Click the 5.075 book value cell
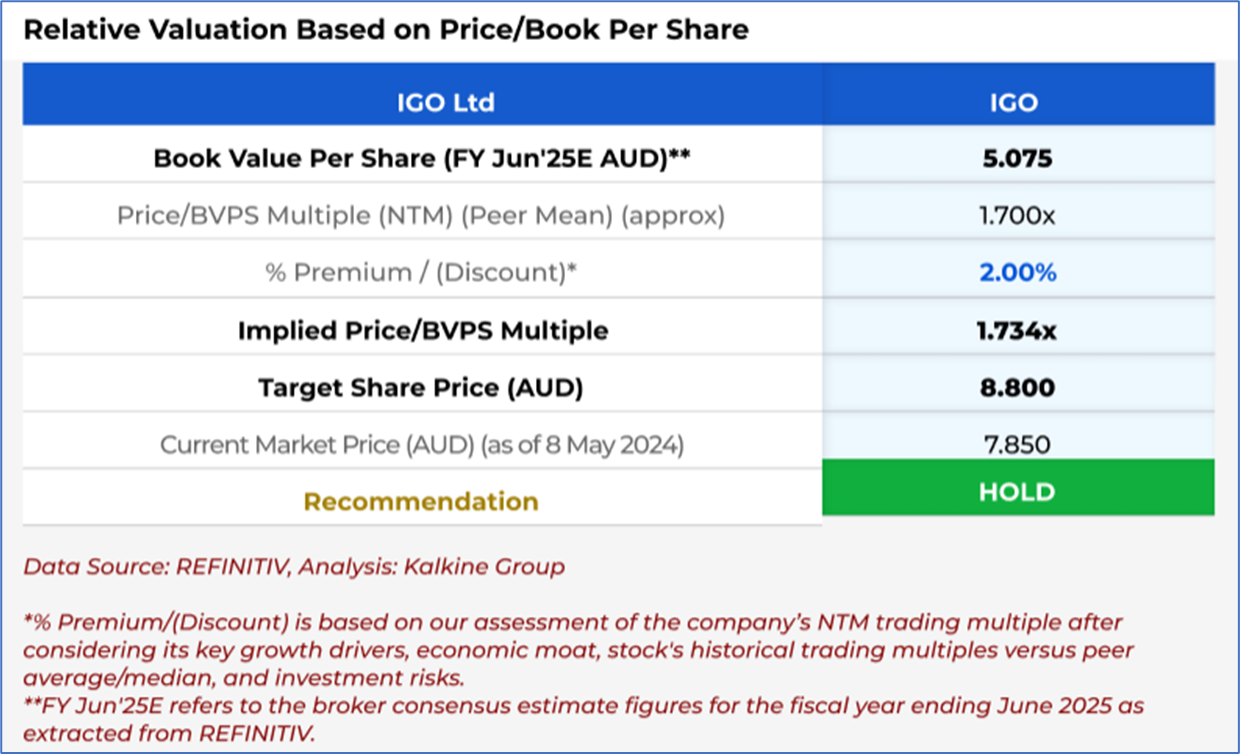 [x=1016, y=158]
